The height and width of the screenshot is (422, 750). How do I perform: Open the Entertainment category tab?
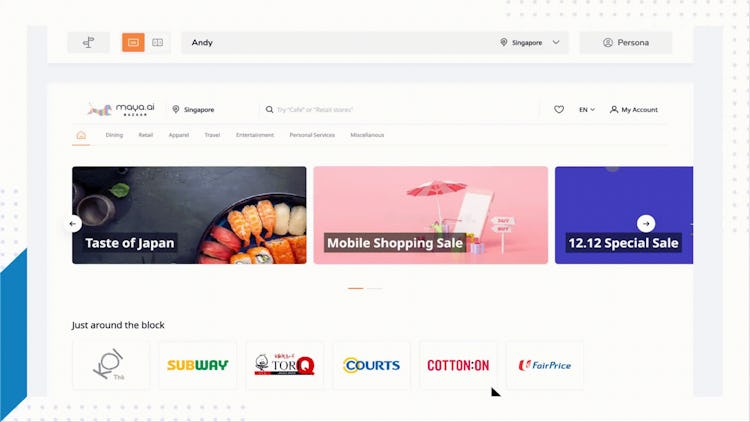coord(255,135)
